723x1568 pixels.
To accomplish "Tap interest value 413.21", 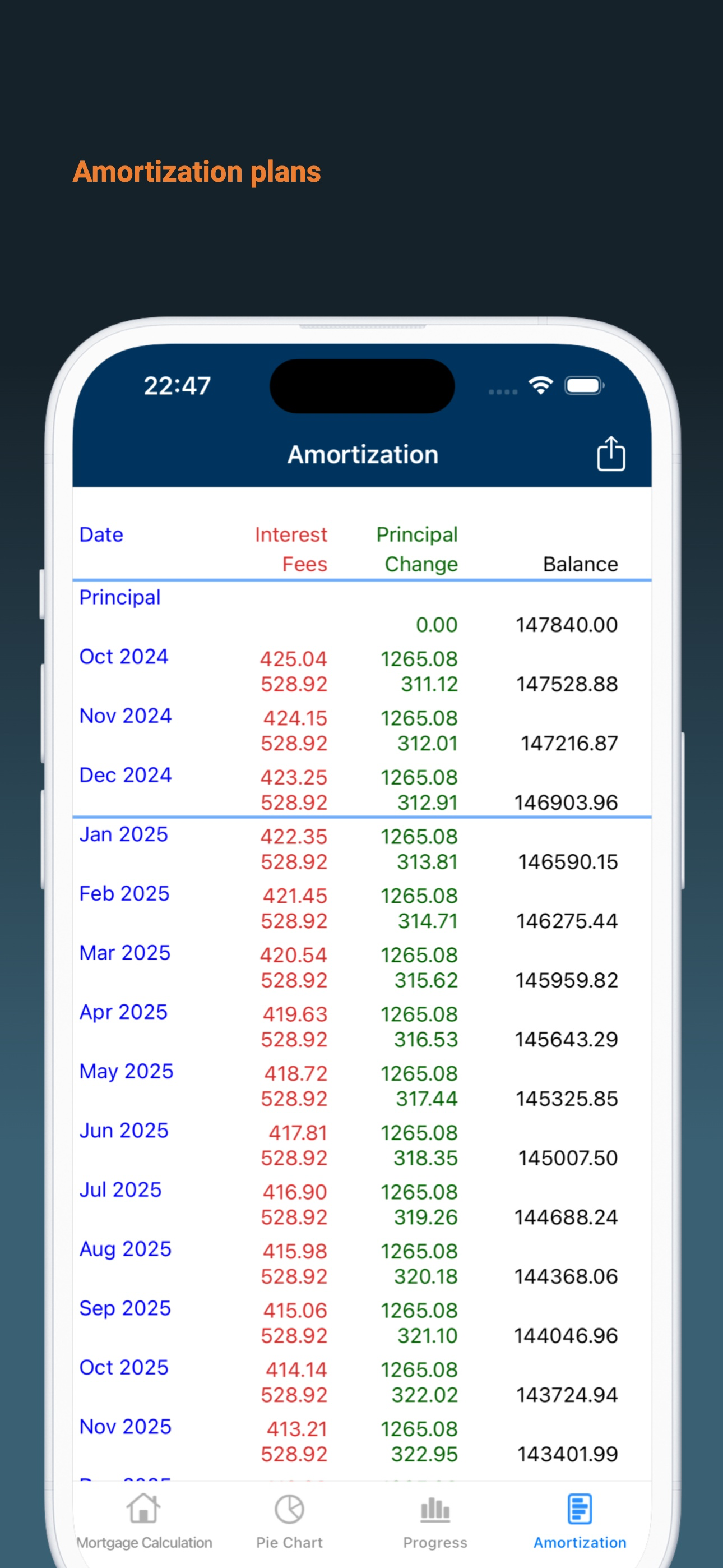I will [296, 1428].
